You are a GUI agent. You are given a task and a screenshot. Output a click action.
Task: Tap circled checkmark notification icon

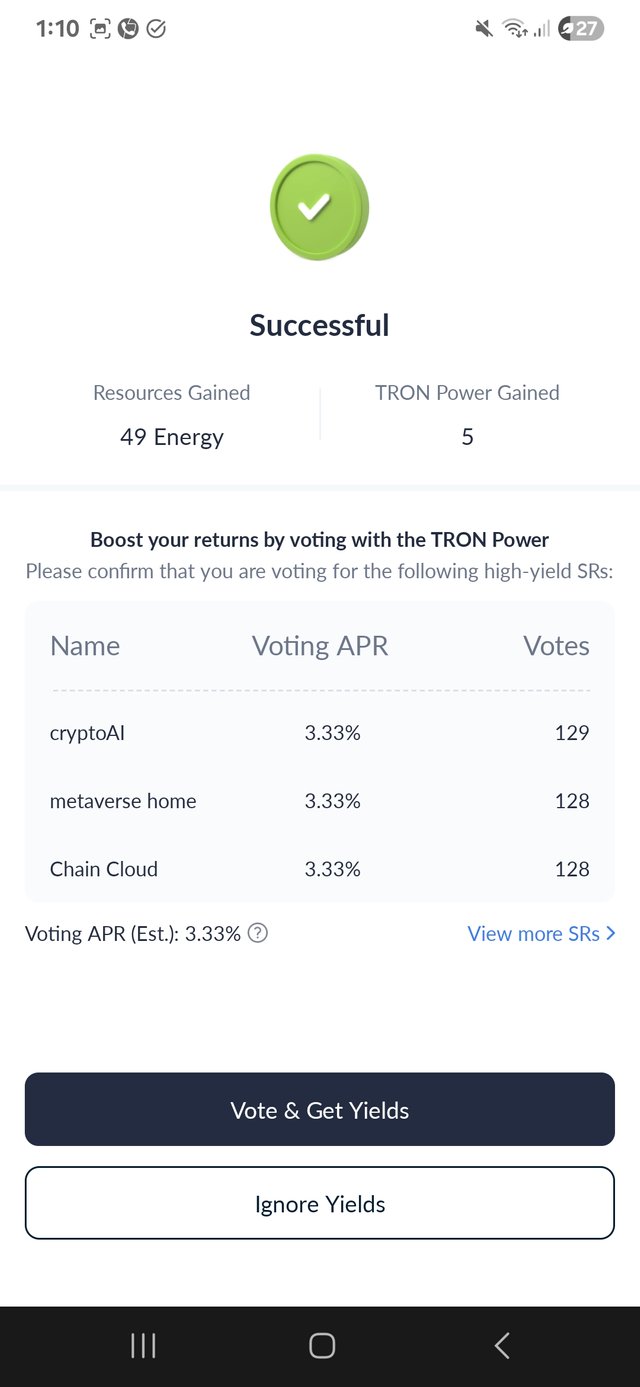(156, 29)
